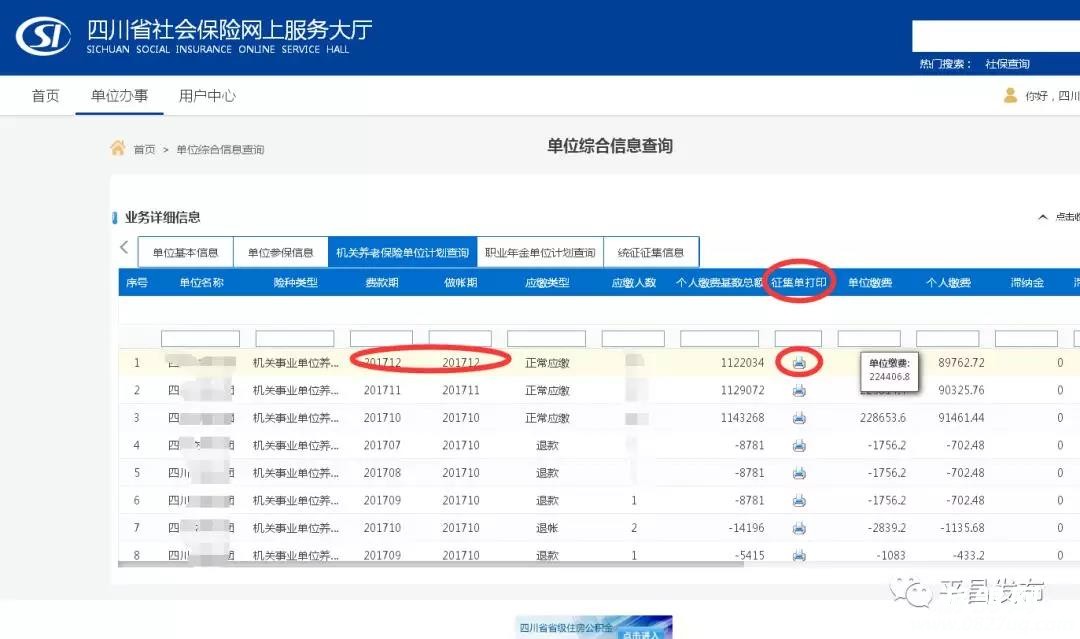Click print icon in row 2 (201711)
The height and width of the screenshot is (639, 1080).
point(799,390)
